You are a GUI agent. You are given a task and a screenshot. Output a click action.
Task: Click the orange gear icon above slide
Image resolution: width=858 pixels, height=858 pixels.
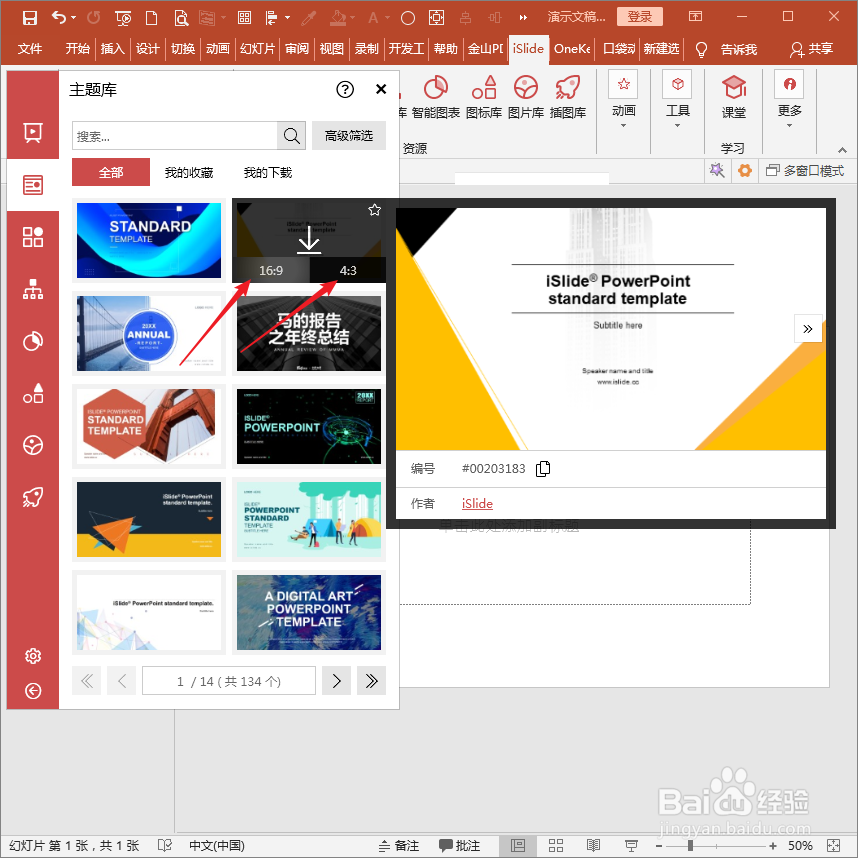click(744, 171)
